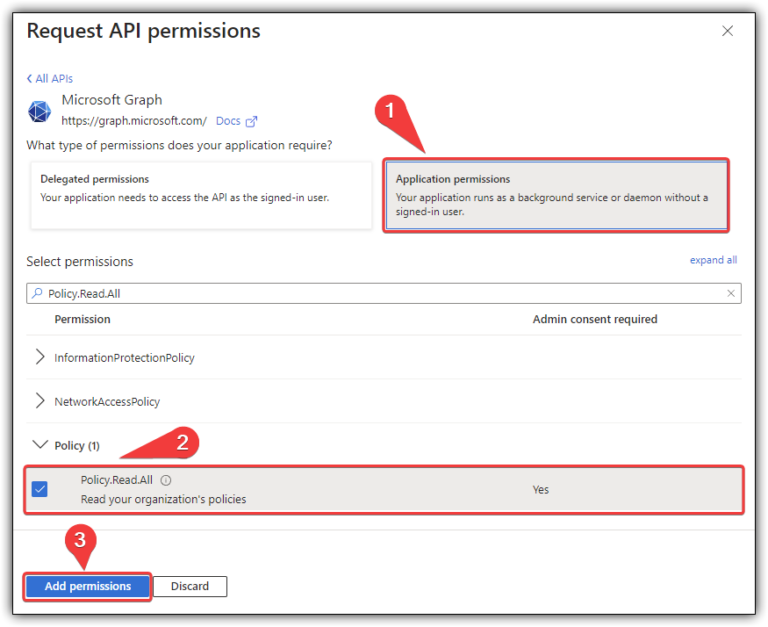This screenshot has width=768, height=627.
Task: Clear the permissions search box
Action: [731, 293]
